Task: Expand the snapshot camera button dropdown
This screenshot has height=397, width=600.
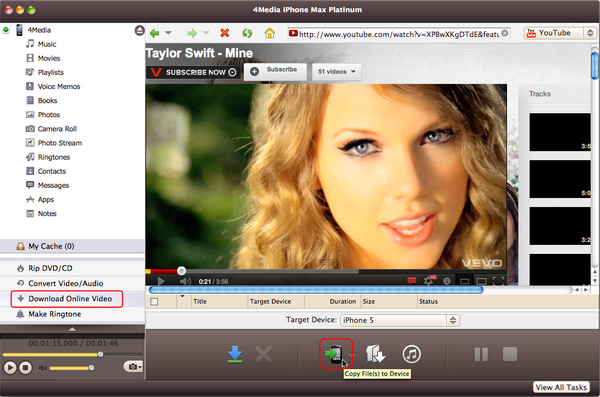Action: click(x=140, y=367)
